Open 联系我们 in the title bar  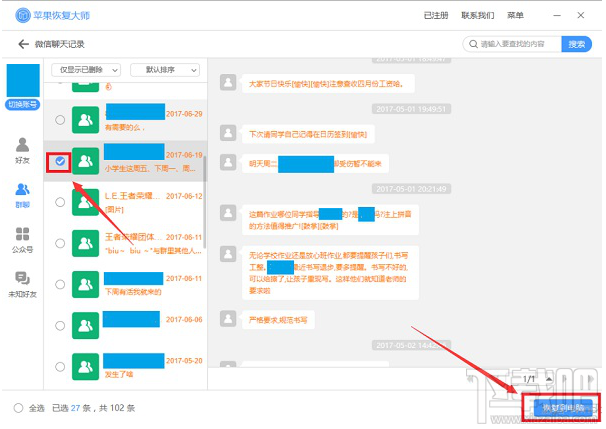(478, 15)
